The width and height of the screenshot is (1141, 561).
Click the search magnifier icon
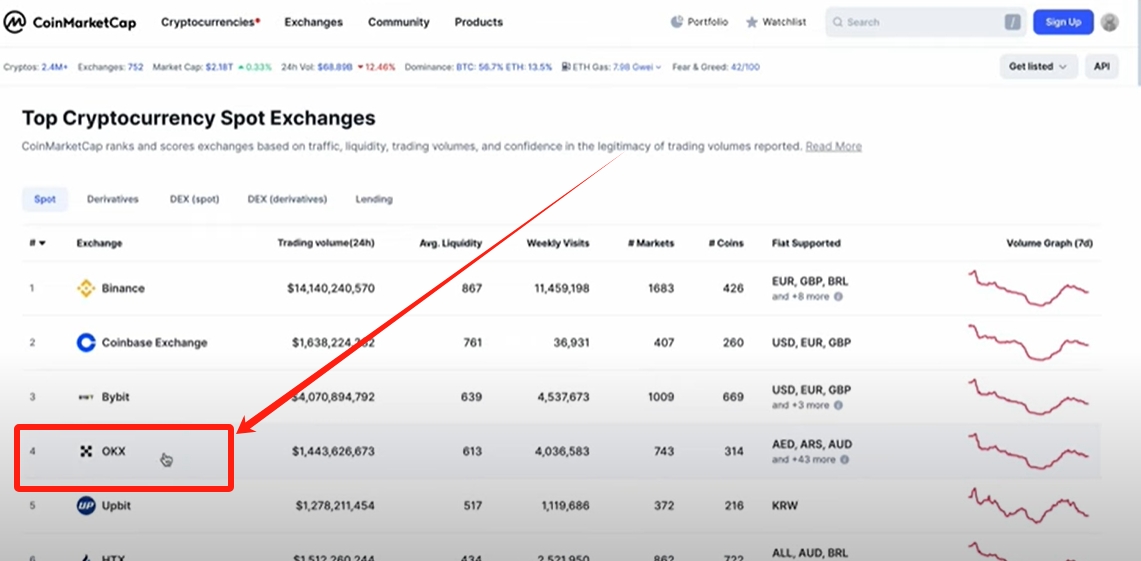838,23
